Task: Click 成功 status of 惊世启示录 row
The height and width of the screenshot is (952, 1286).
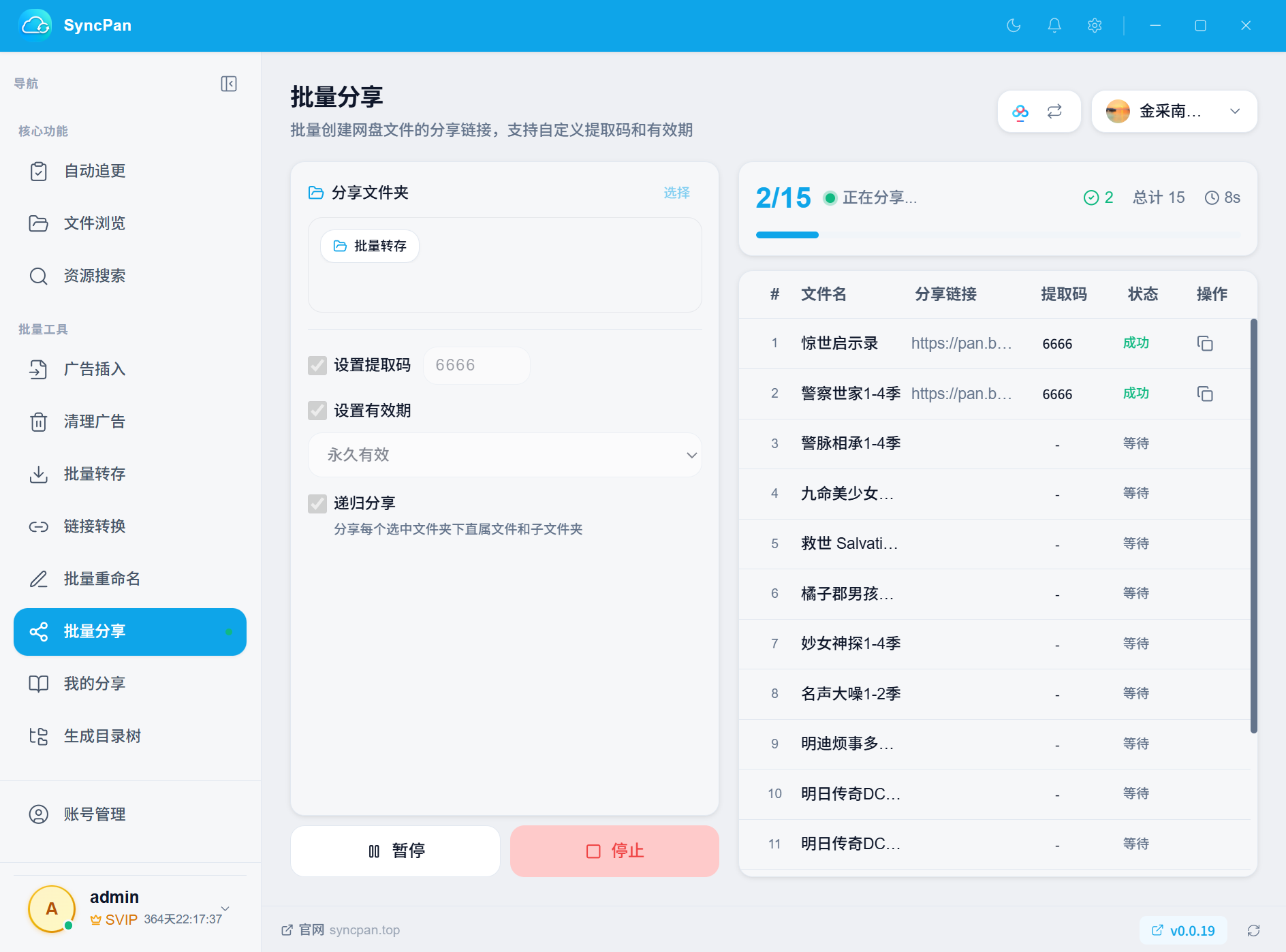Action: [x=1136, y=343]
